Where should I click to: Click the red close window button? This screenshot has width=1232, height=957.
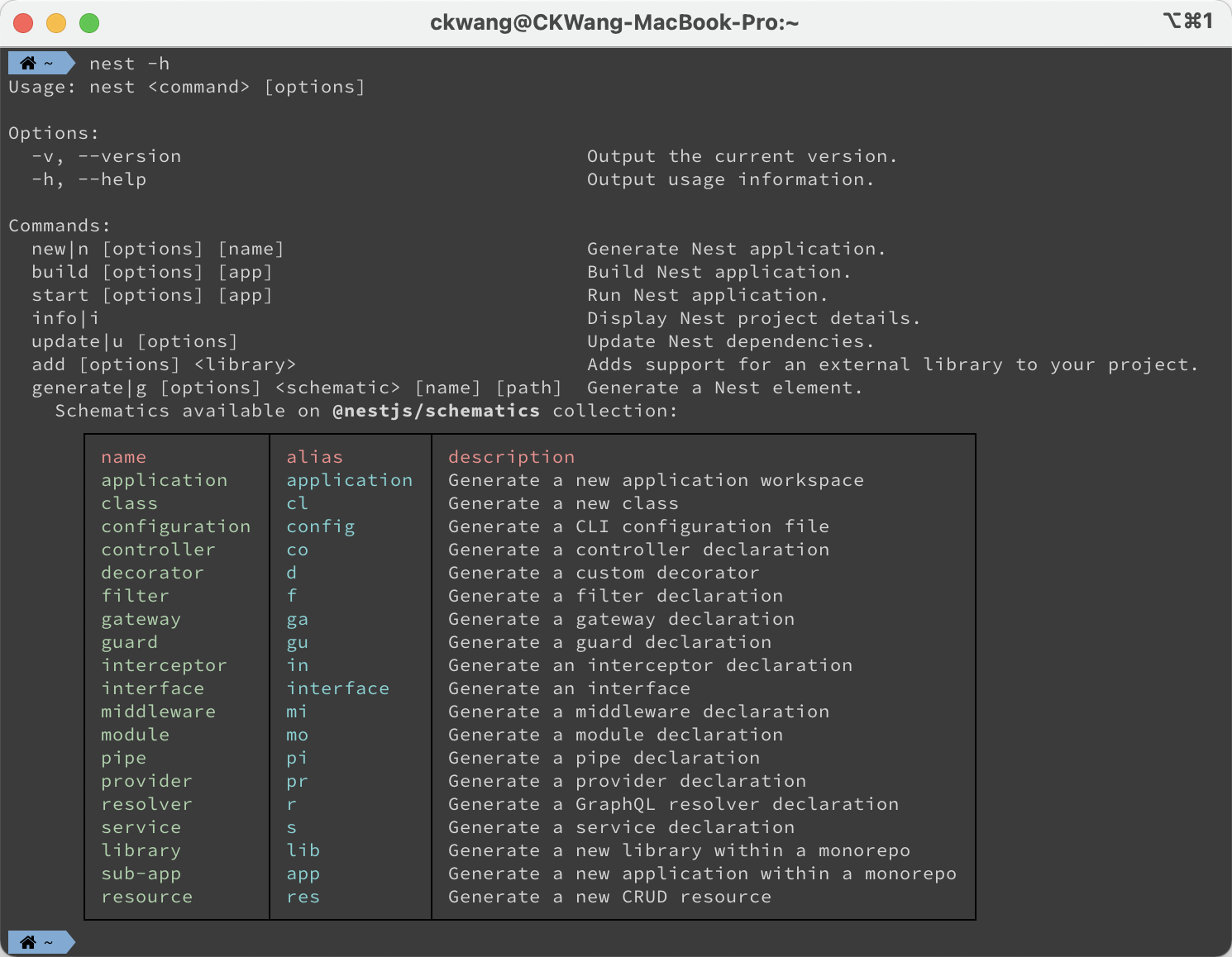tap(23, 23)
